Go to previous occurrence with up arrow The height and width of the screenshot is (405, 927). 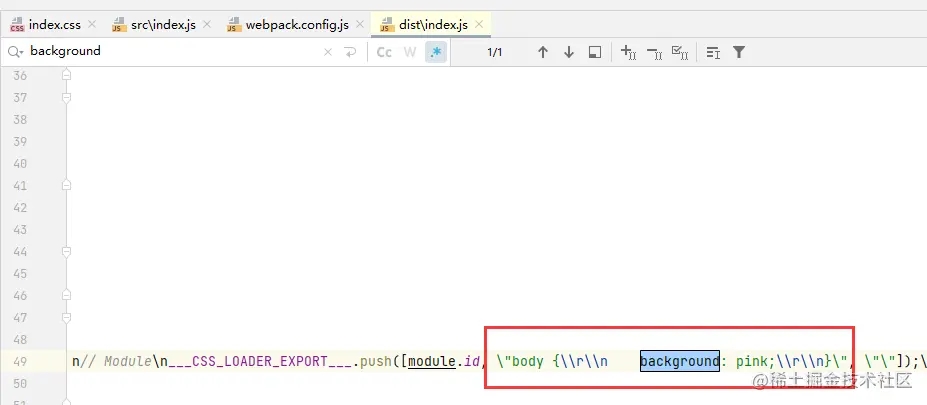point(543,52)
